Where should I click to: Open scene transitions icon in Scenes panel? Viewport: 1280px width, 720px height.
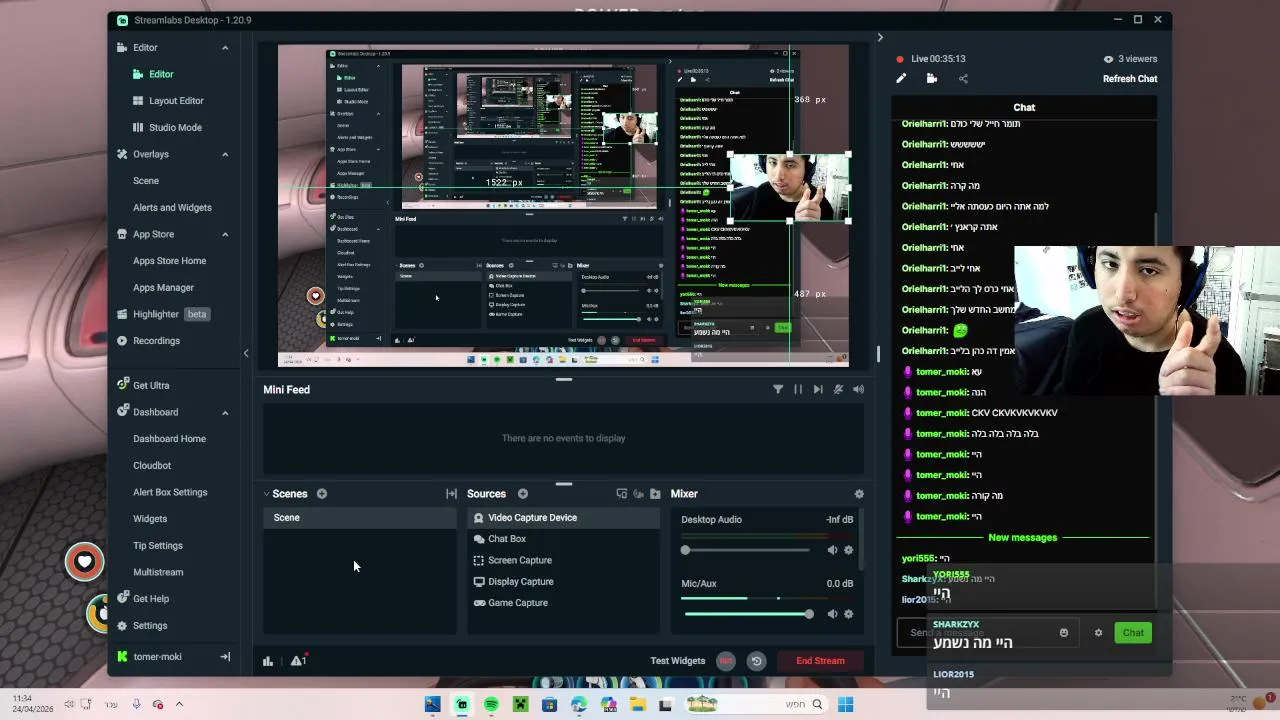451,494
